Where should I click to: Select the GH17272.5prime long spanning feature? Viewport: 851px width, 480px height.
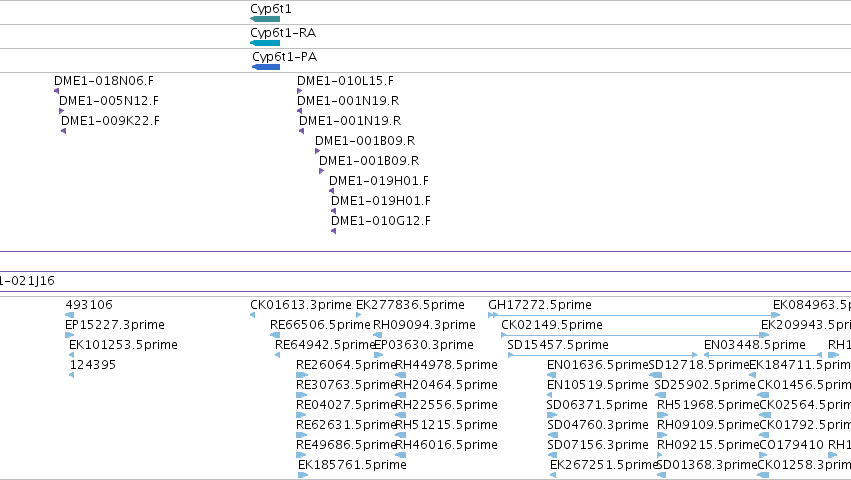coord(634,315)
